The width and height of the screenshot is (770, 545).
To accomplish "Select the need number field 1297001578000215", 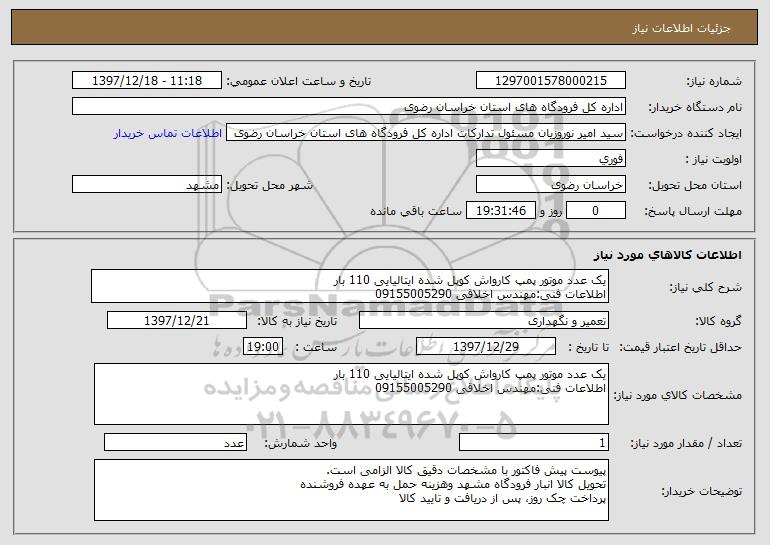I will [550, 81].
